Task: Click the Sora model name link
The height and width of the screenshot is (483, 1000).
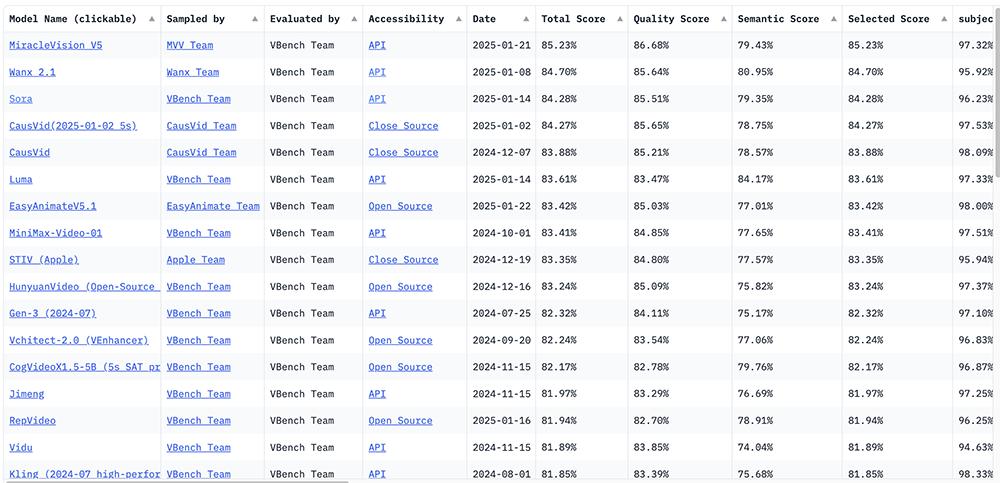Action: pos(20,99)
